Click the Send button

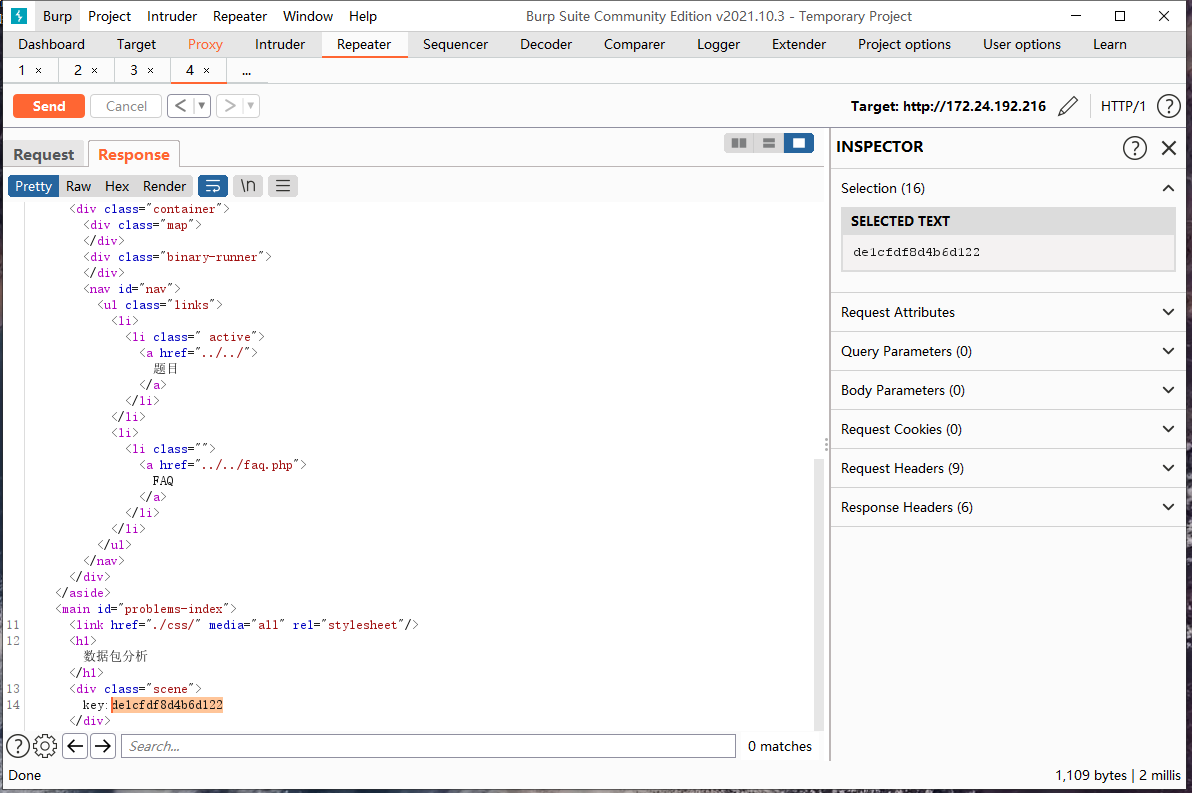pos(49,106)
